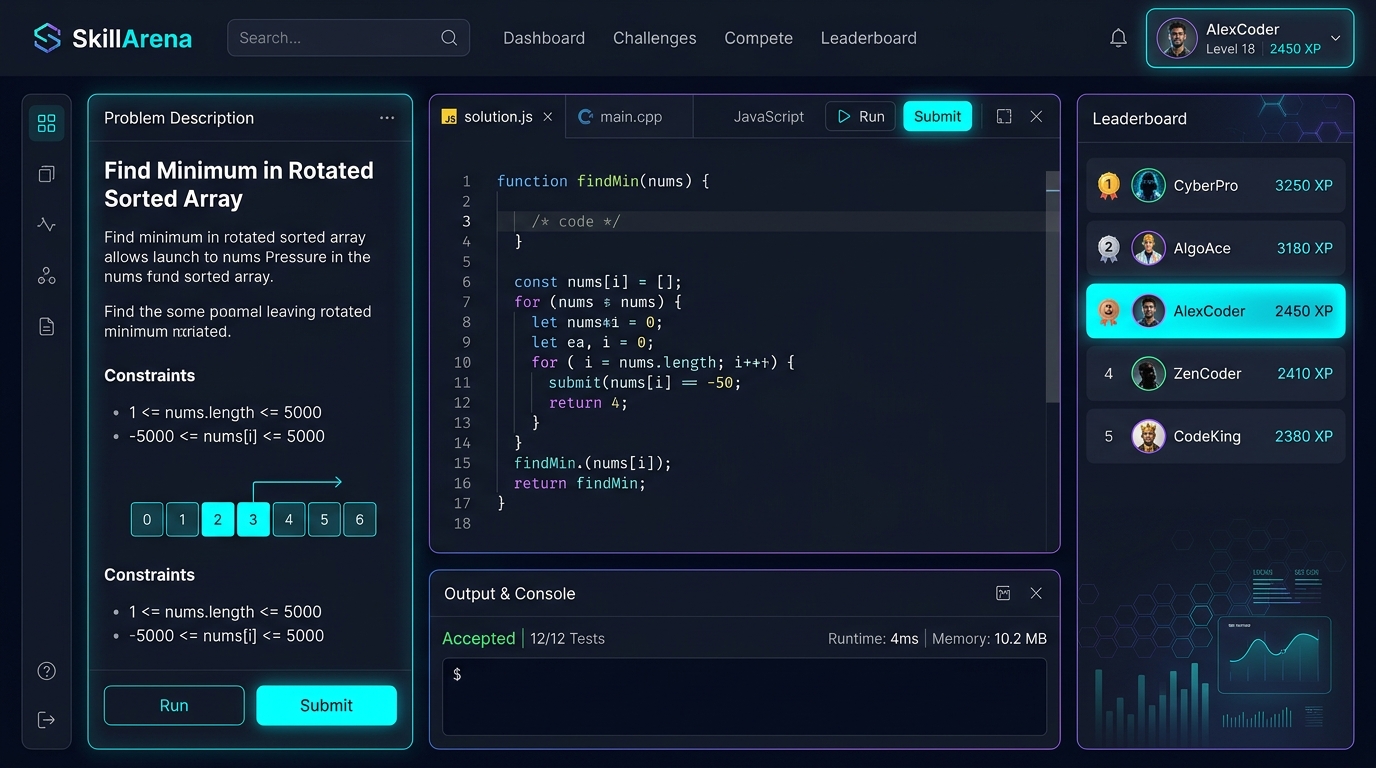Click the leaderboard trend chart thumbnail
This screenshot has height=768, width=1376.
[x=1274, y=655]
